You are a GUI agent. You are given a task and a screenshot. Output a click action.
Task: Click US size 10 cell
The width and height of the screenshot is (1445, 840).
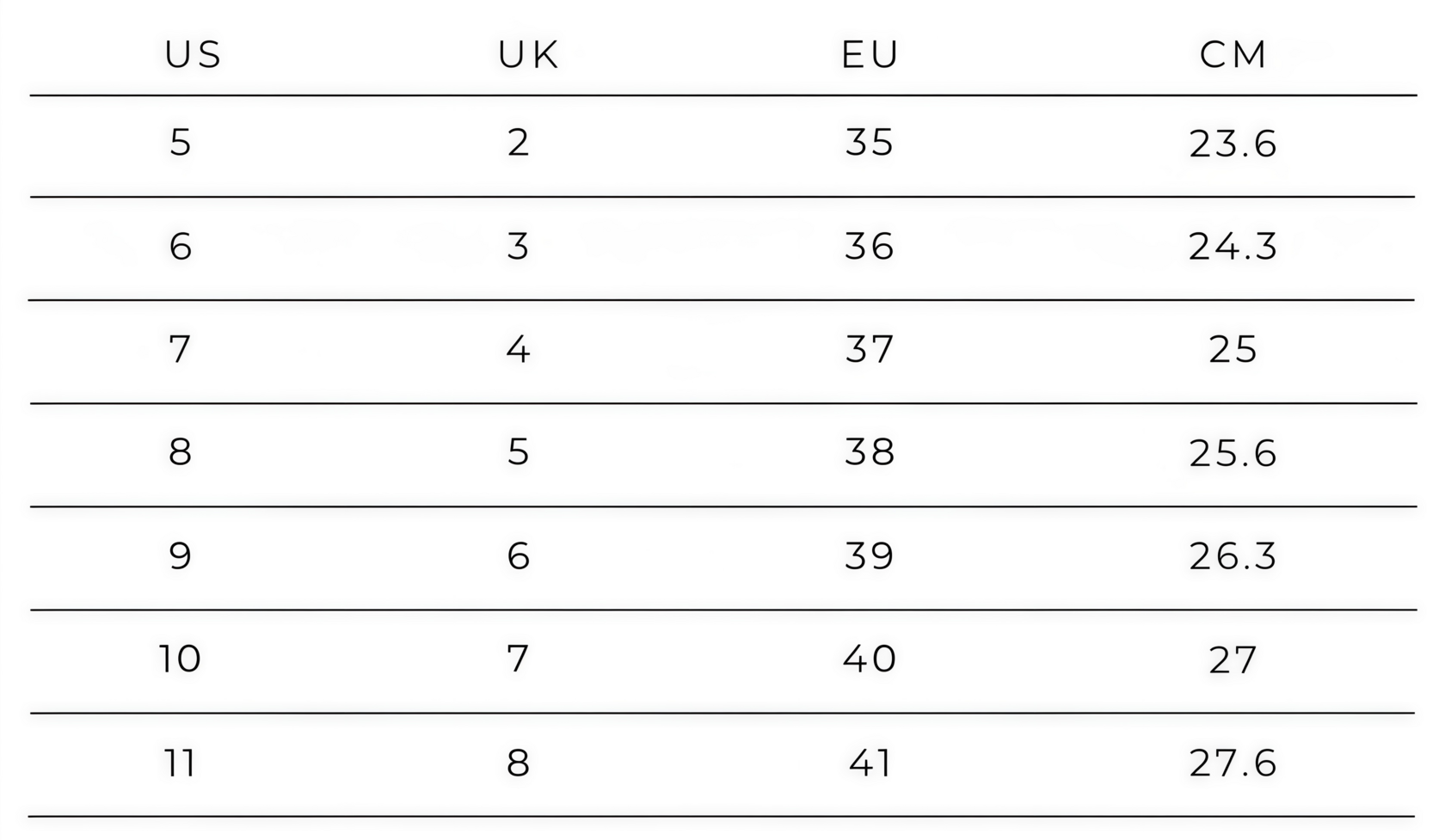[180, 659]
